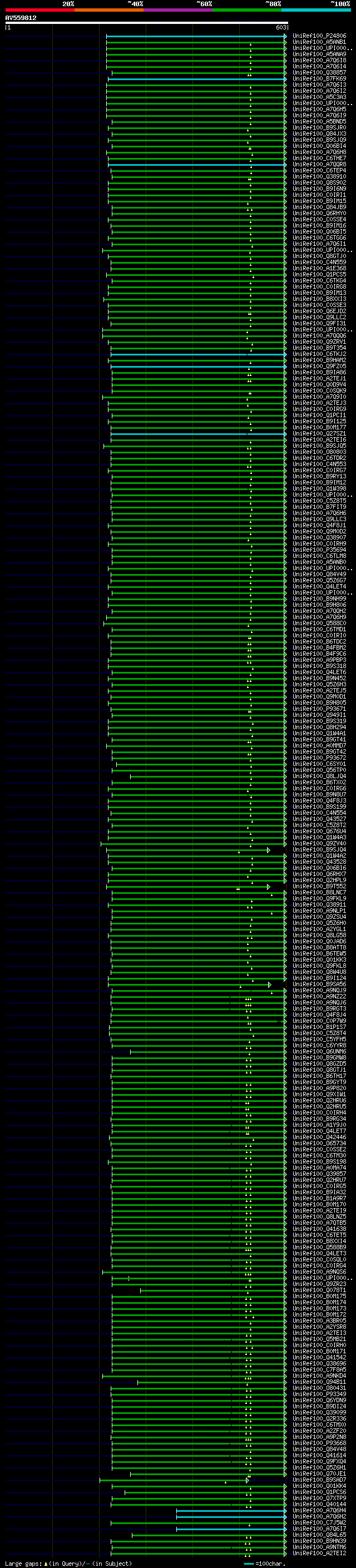Select the UniRef100_C6THE7 label
The height and width of the screenshot is (1568, 356).
[x=319, y=159]
